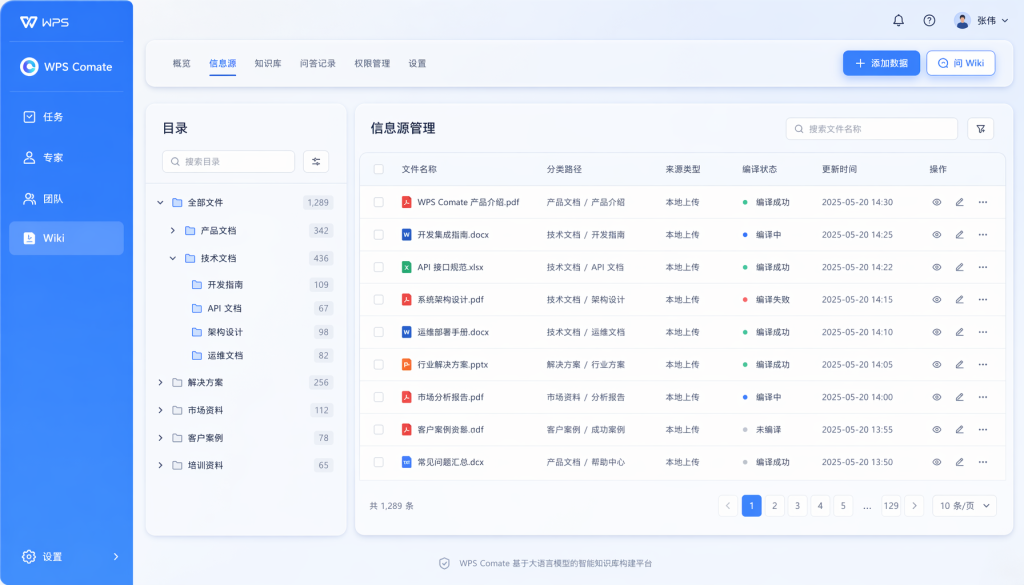The image size is (1024, 585).
Task: Open the 10 条/页 page size dropdown
Action: click(964, 505)
